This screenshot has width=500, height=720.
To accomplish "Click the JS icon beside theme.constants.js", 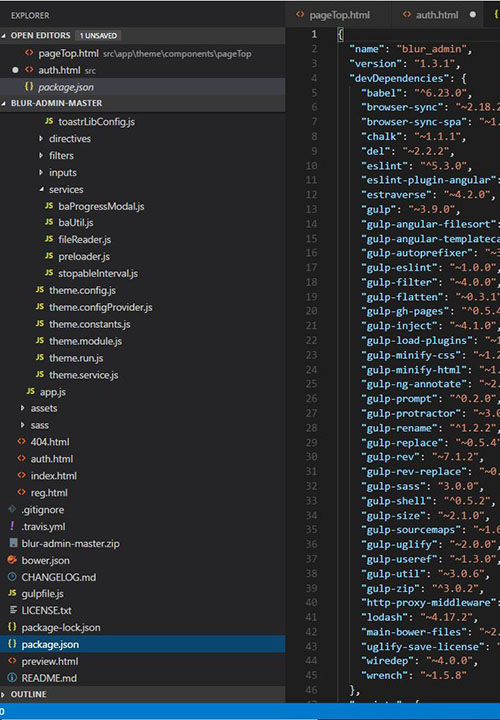I will [39, 324].
